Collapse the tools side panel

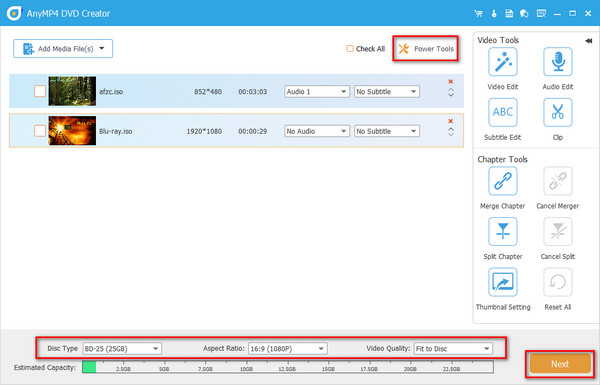pos(589,41)
